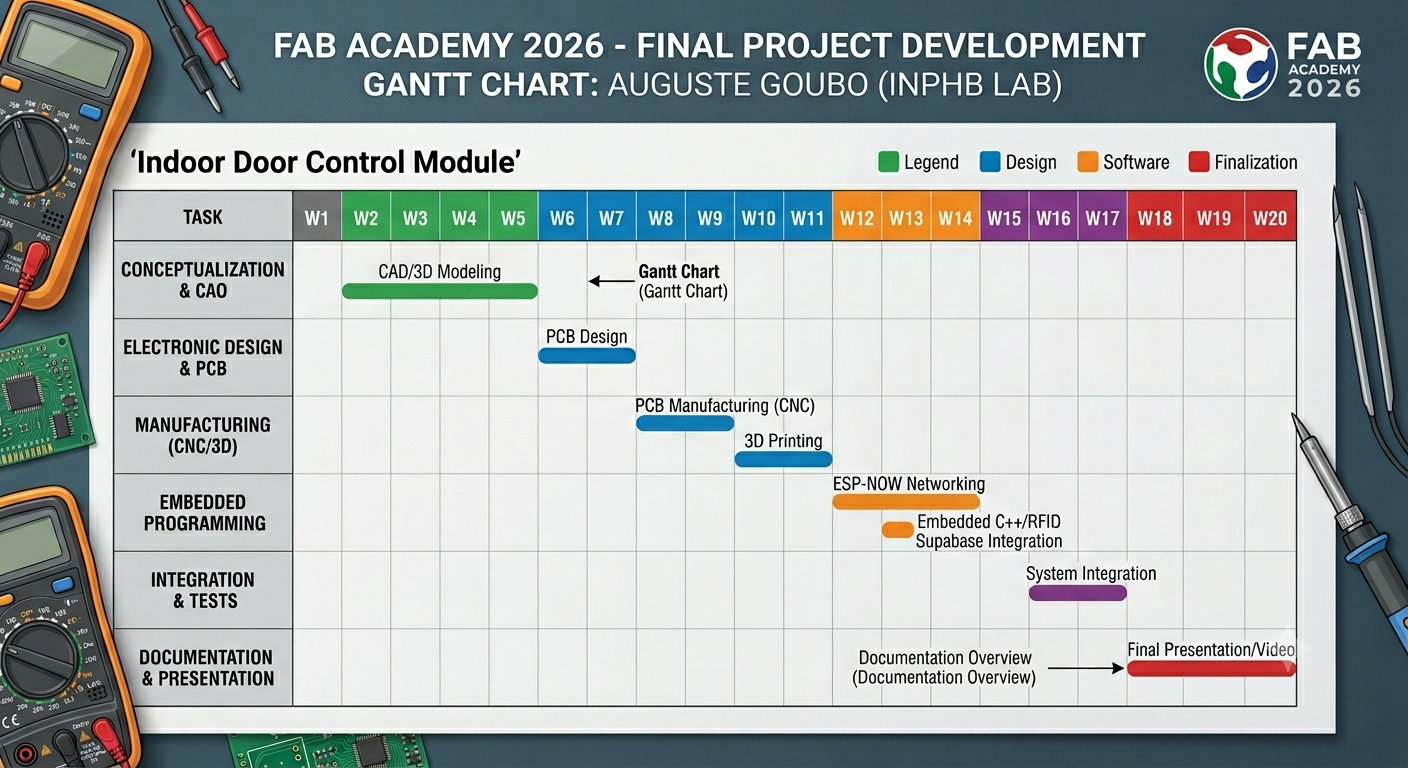Click the W4 column header

click(464, 217)
